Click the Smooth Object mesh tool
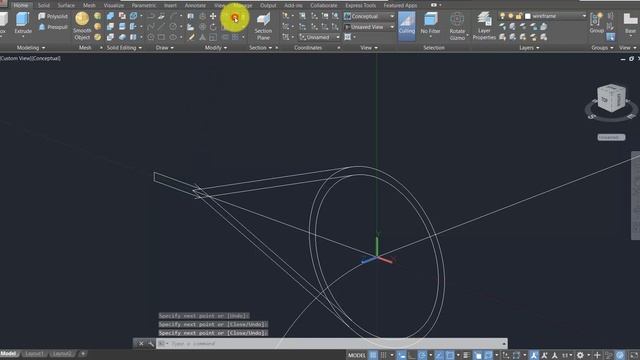This screenshot has height=360, width=640. coord(82,26)
